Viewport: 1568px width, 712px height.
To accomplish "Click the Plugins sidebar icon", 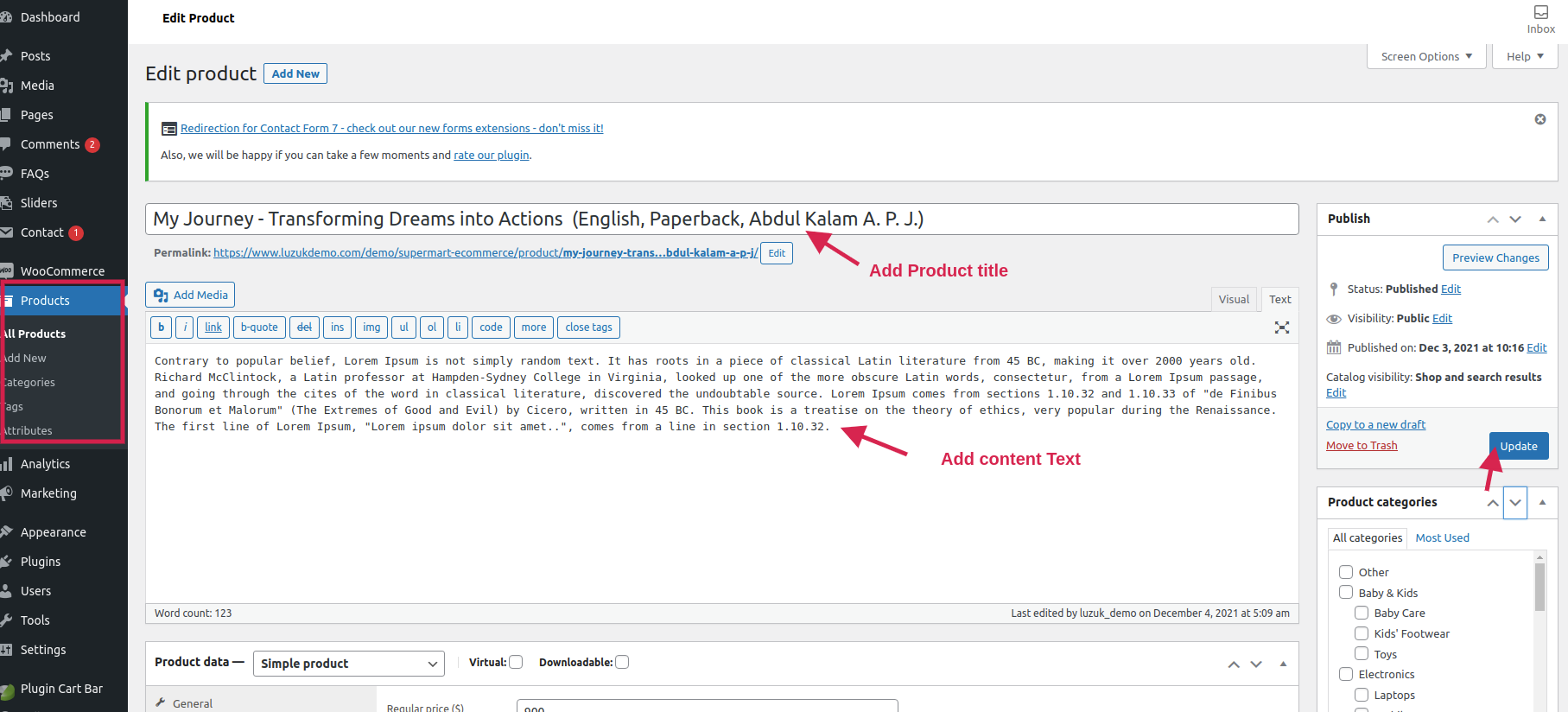I will pos(6,562).
